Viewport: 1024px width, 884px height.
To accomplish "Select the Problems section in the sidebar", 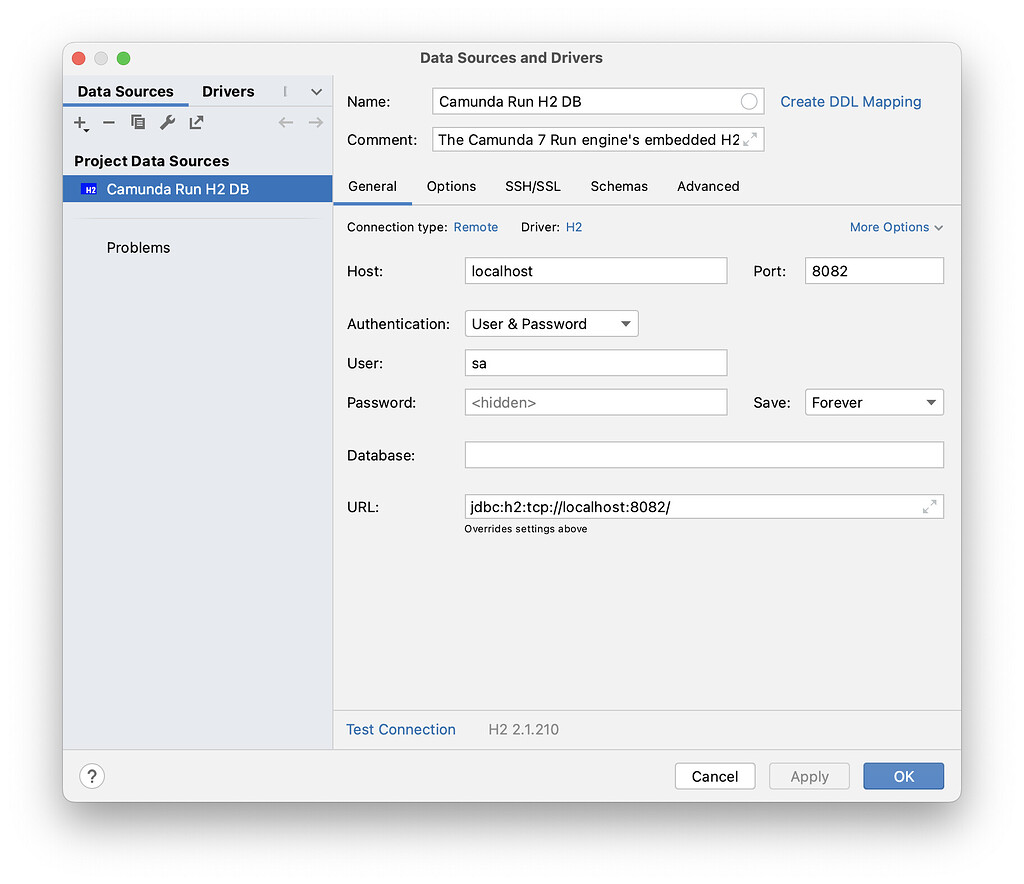I will point(138,247).
